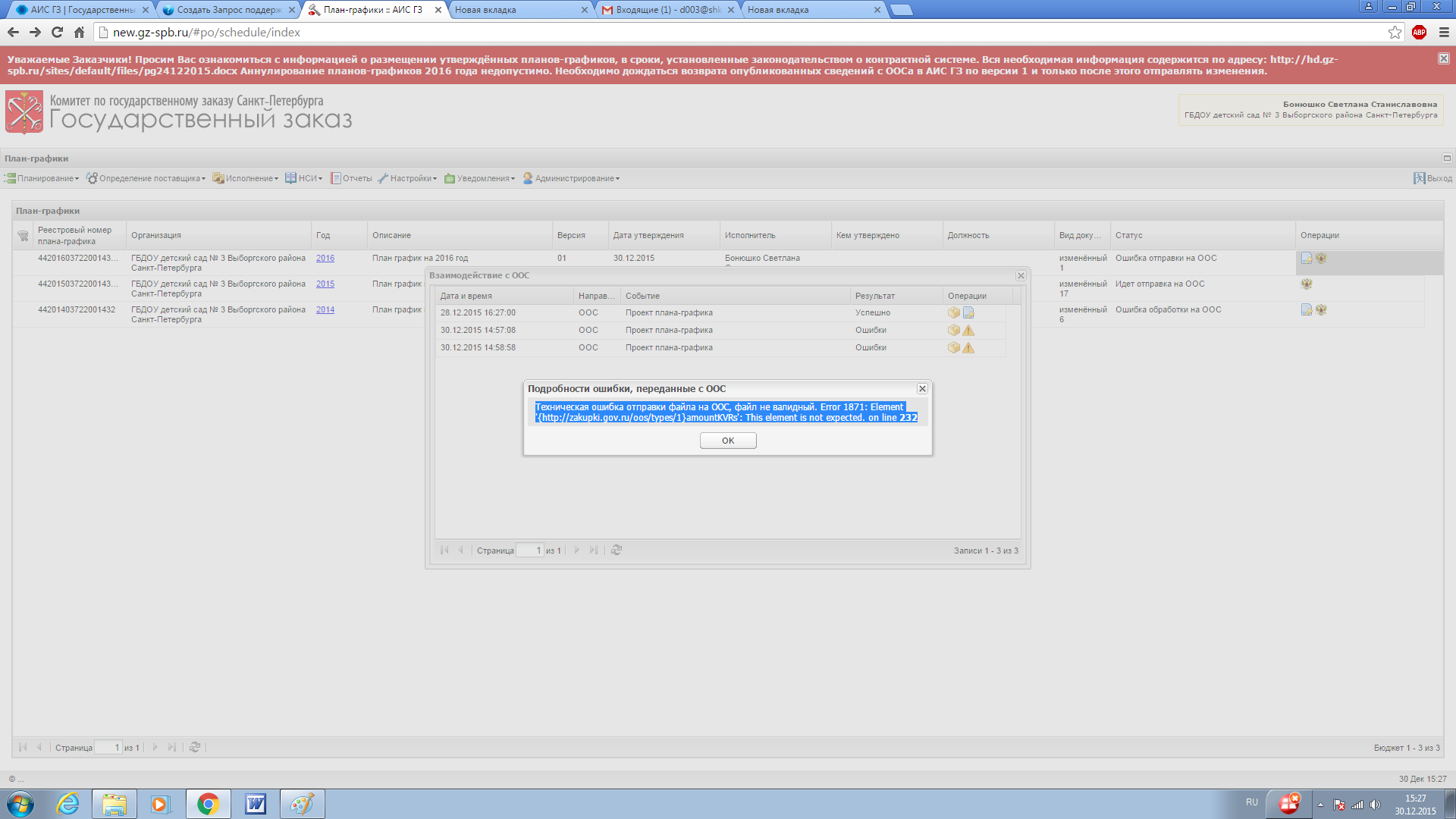Click the Выход logout icon

pyautogui.click(x=1419, y=178)
